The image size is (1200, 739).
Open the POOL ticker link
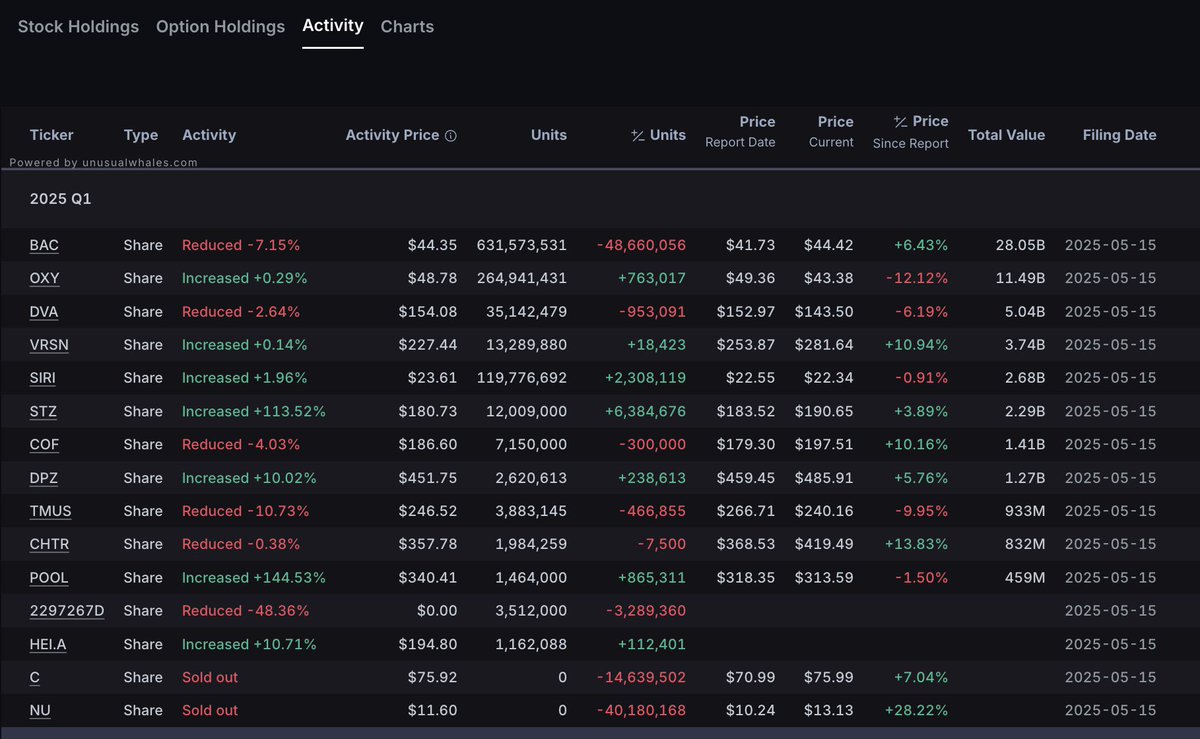(49, 577)
